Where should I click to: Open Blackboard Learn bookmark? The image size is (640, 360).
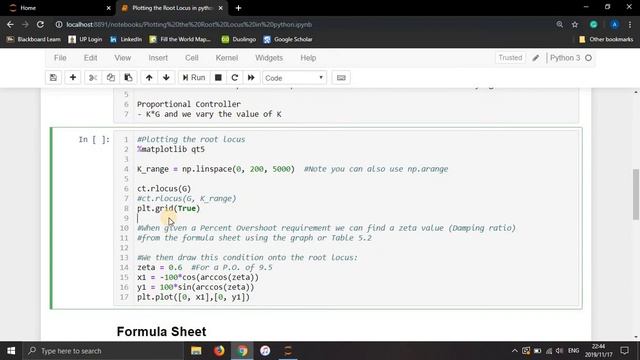click(x=34, y=39)
